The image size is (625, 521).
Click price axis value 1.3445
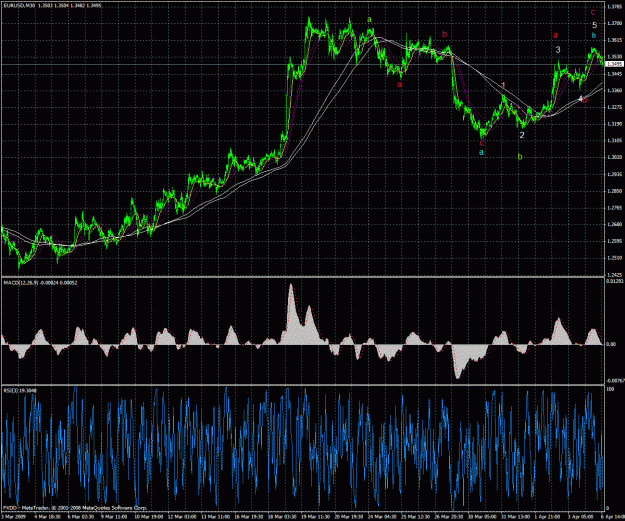coord(614,74)
